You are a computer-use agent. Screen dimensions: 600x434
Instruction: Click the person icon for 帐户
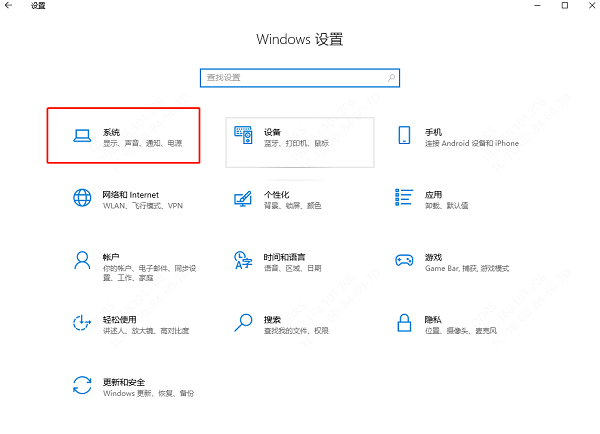[x=82, y=260]
